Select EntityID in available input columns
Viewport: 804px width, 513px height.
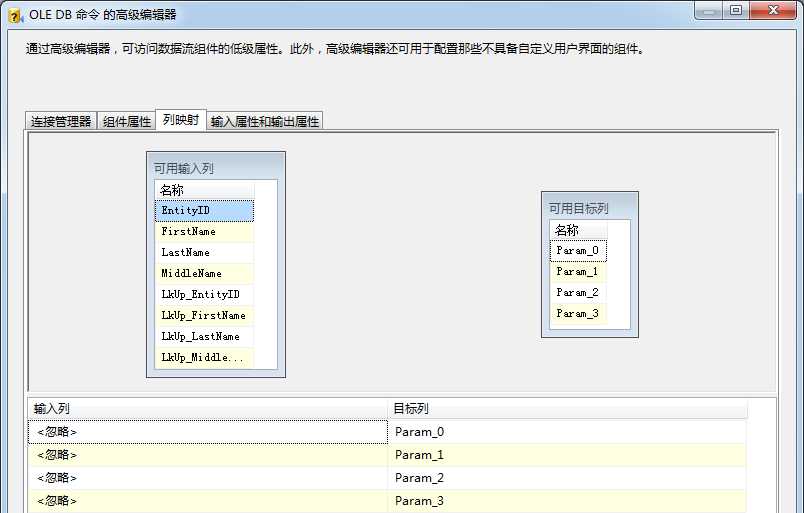pyautogui.click(x=204, y=210)
